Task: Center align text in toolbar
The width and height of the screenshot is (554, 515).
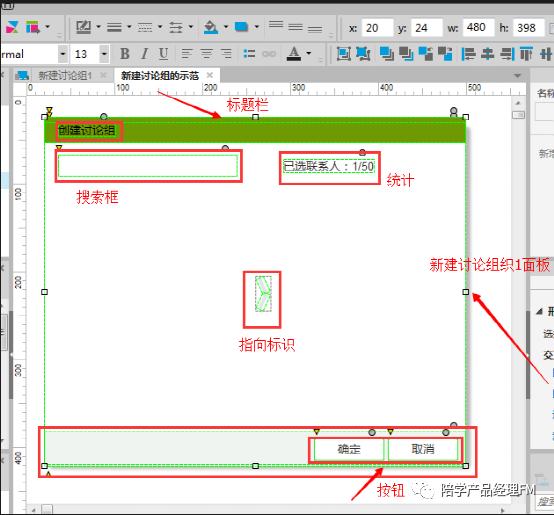Action: click(x=206, y=54)
